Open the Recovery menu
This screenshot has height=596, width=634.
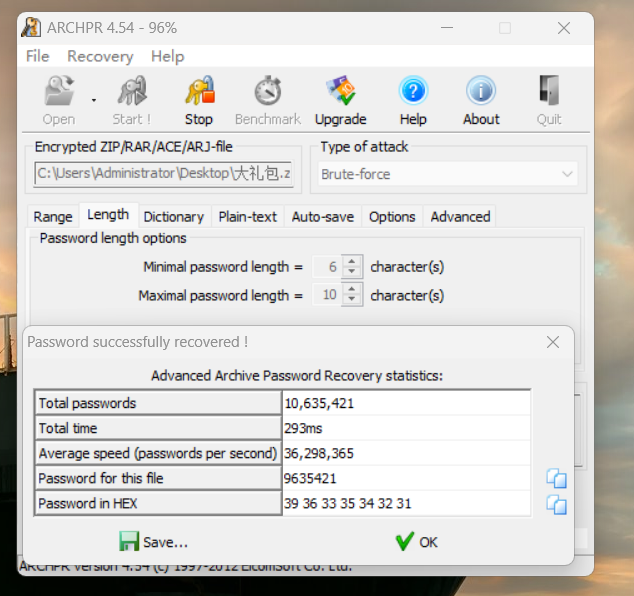100,56
